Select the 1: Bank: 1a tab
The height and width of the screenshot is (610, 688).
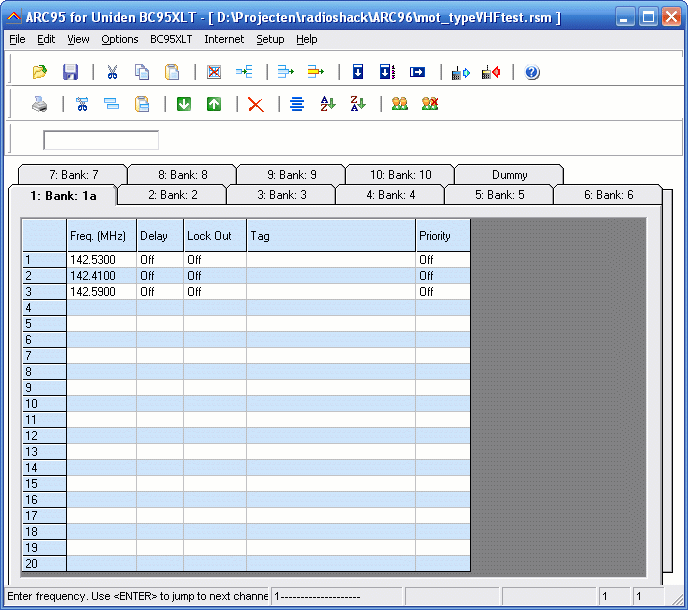pos(63,196)
